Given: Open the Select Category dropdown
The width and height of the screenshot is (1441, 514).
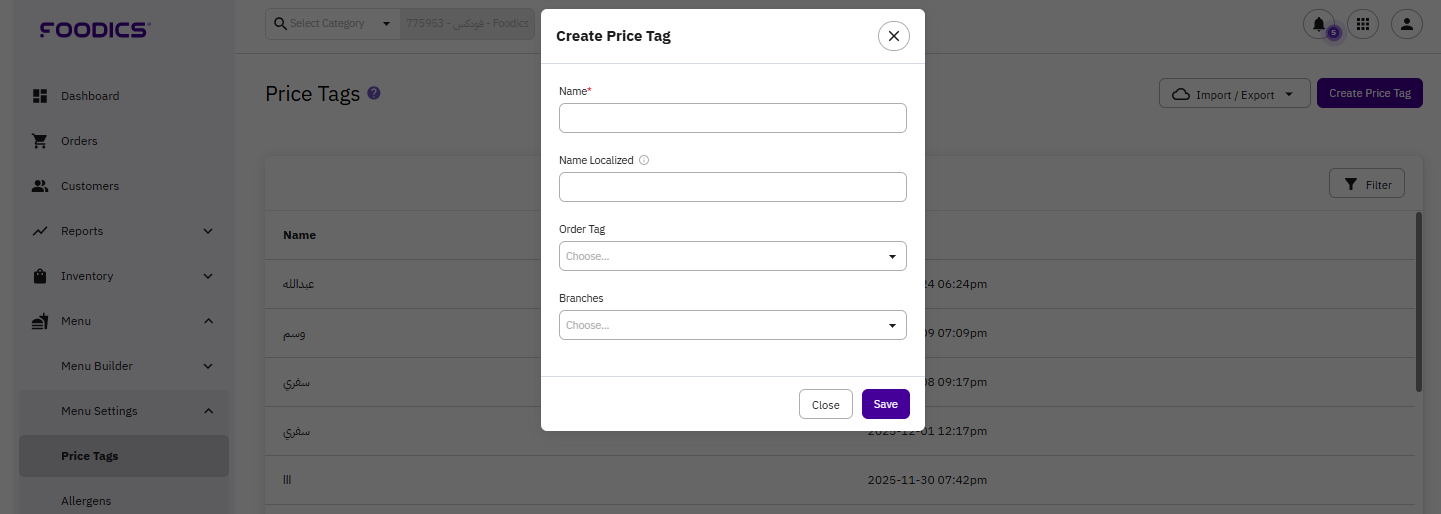Looking at the screenshot, I should (332, 24).
